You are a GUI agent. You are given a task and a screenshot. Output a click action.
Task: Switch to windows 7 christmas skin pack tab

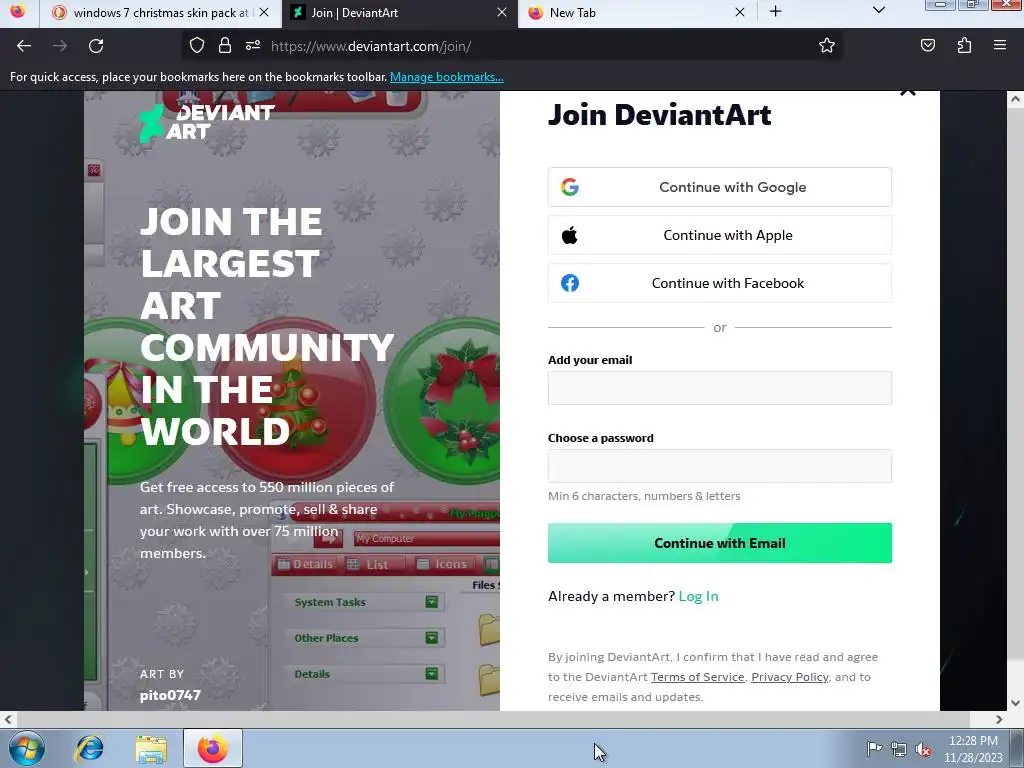160,13
